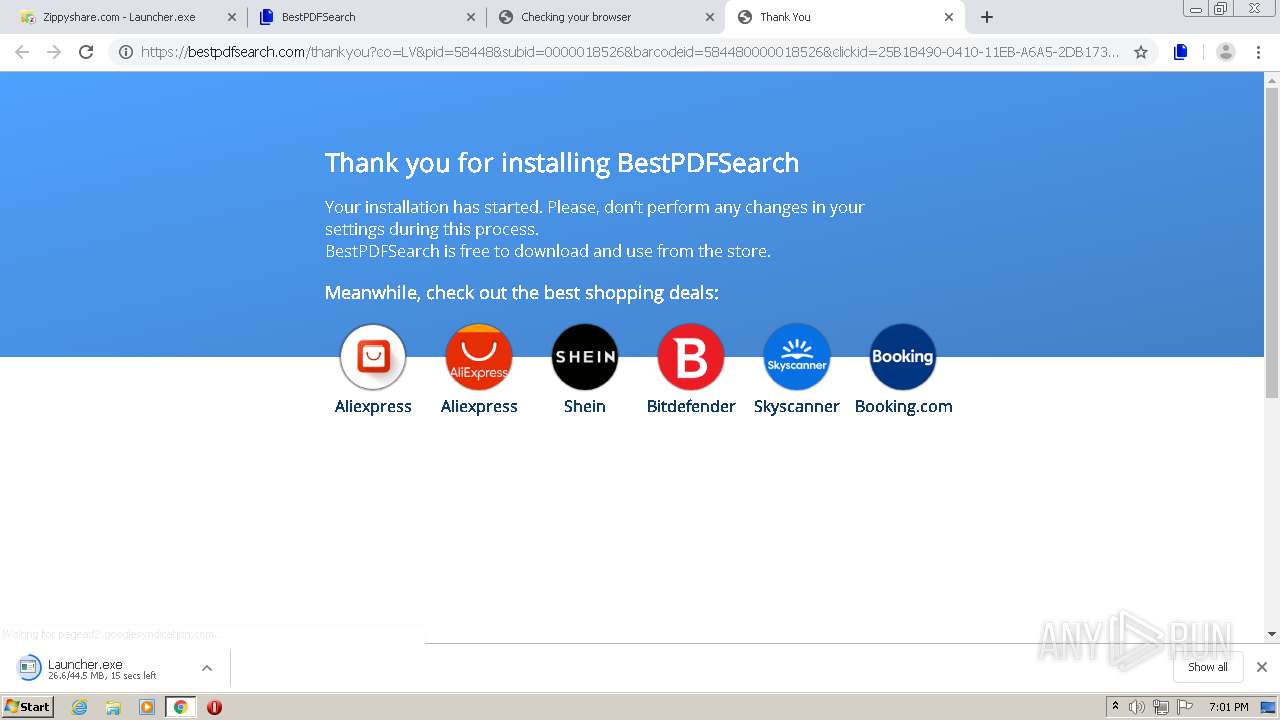This screenshot has width=1280, height=720.
Task: Go forward to the next page
Action: pos(54,52)
